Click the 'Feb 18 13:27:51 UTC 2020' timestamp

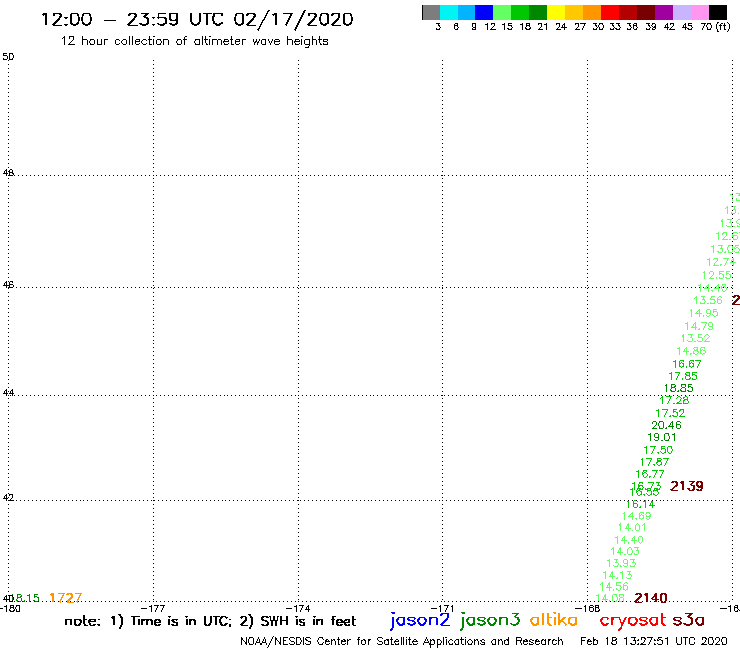point(654,642)
